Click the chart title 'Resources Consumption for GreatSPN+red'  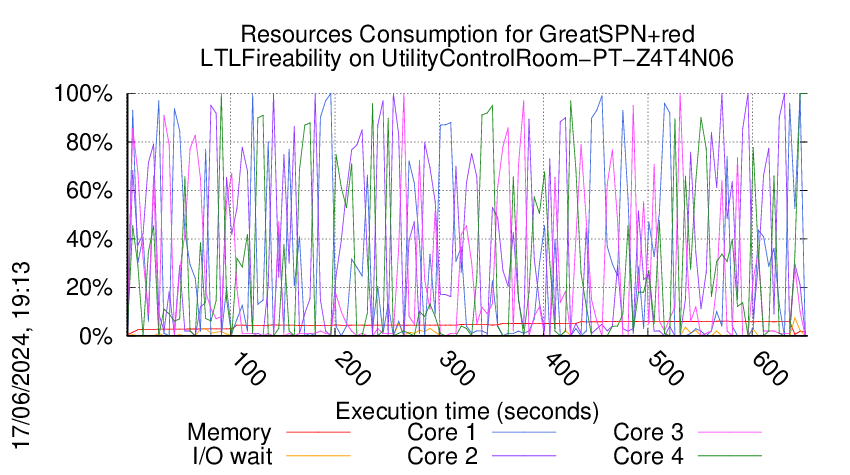(x=467, y=34)
